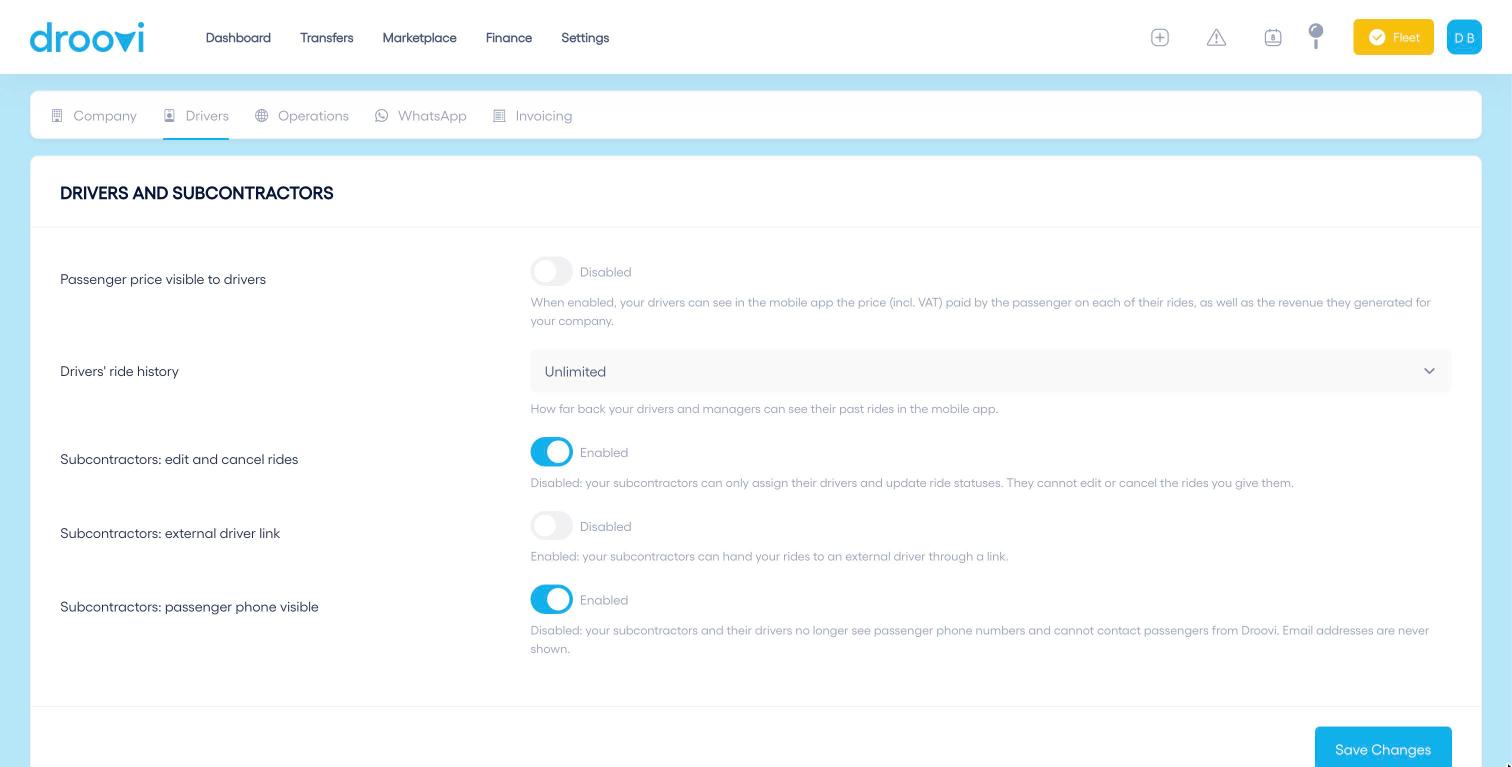Open the Drivers' ride history dropdown
The height and width of the screenshot is (767, 1512).
coord(990,371)
